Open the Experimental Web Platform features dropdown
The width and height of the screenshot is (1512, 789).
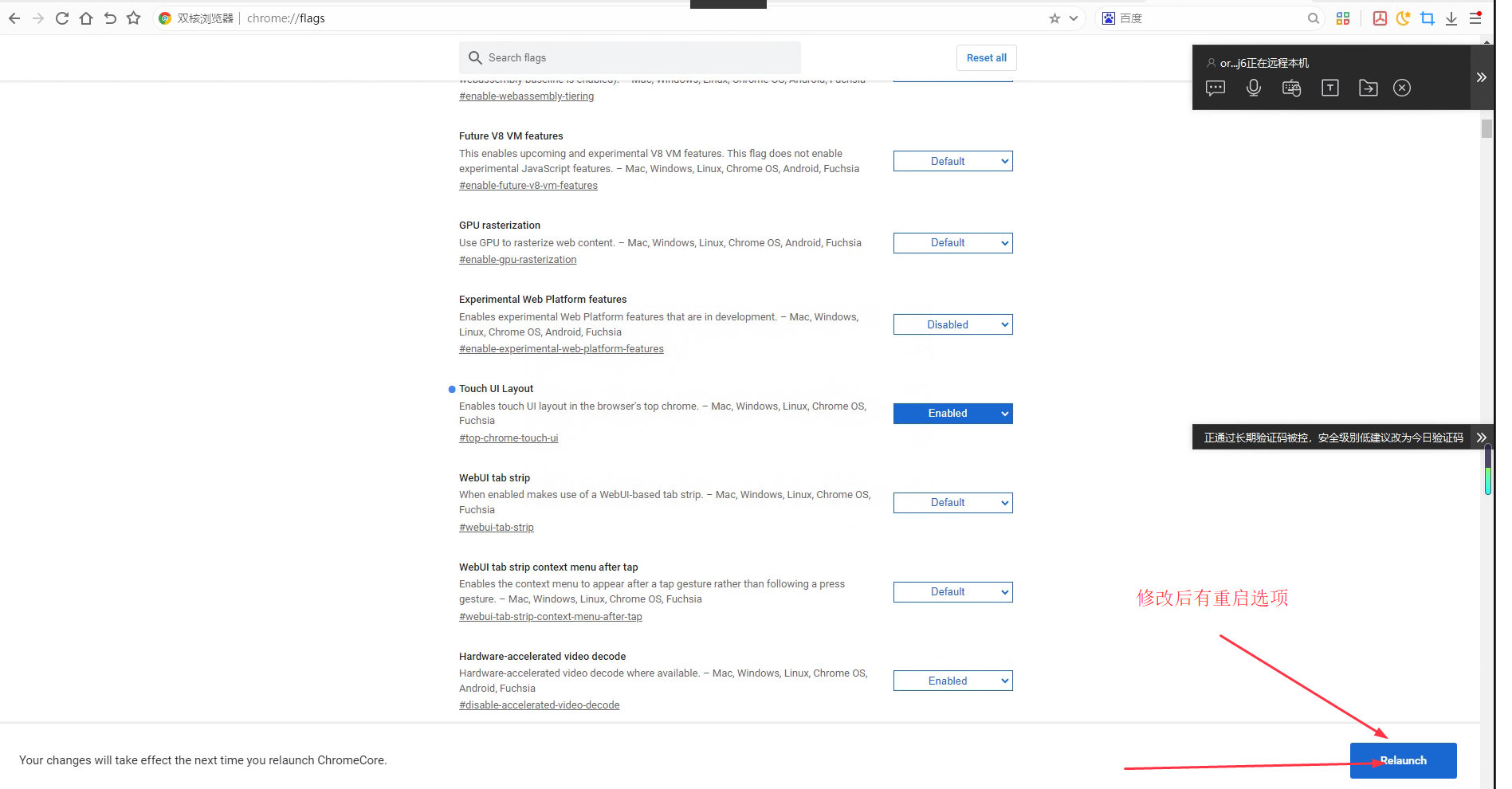click(x=953, y=324)
